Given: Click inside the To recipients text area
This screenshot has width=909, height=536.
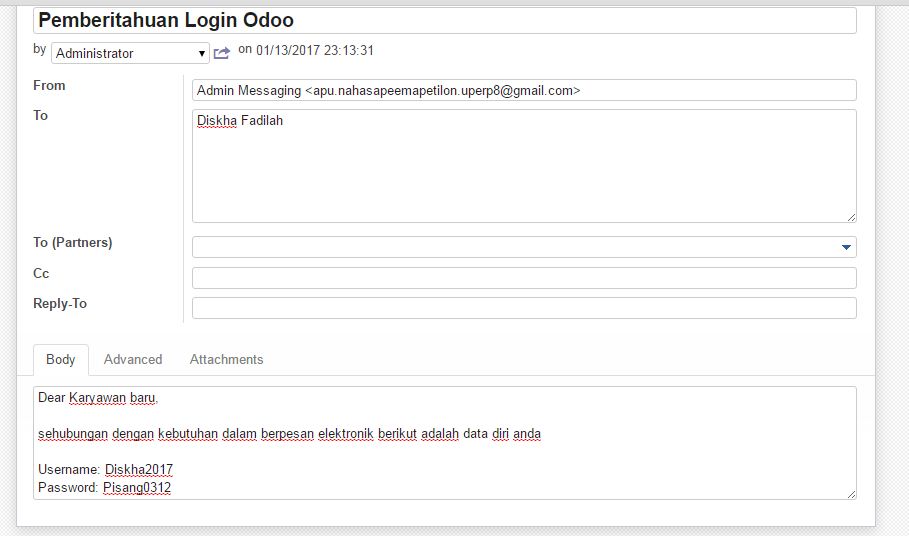Looking at the screenshot, I should click(524, 166).
